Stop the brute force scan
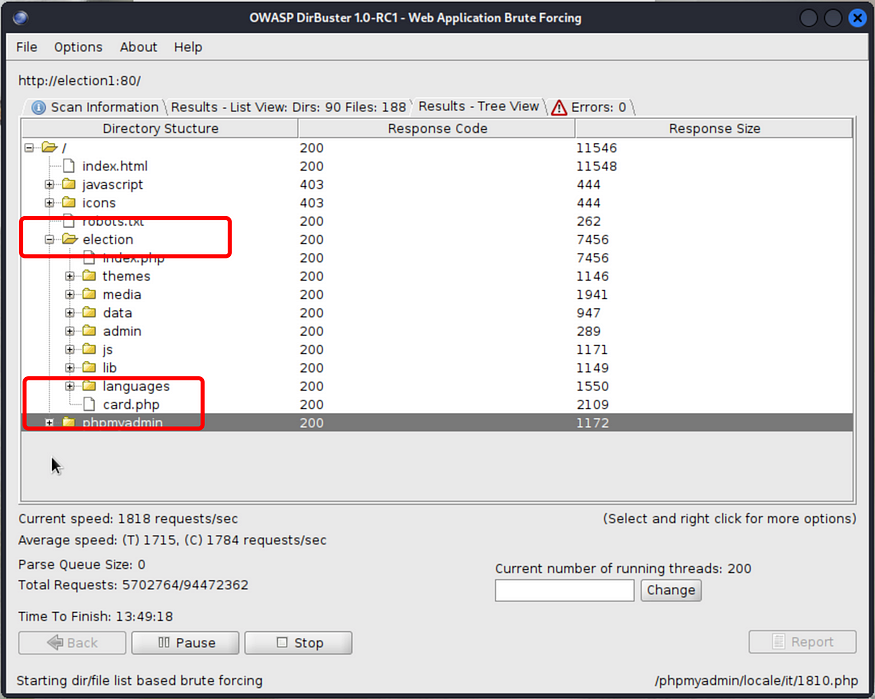Viewport: 875px width, 699px height. (299, 643)
